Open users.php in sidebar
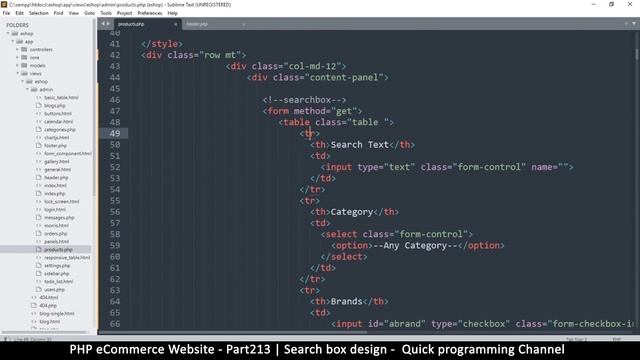Image resolution: width=640 pixels, height=360 pixels. [55, 289]
